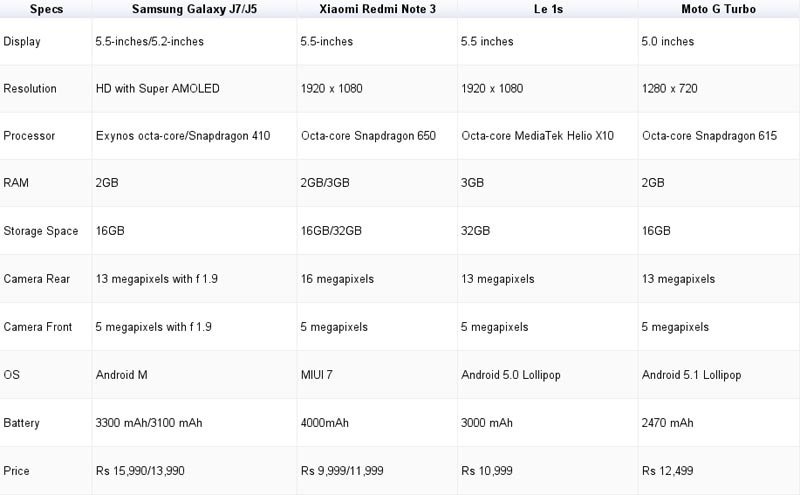Select the Xiaomi Redmi Note 3 header
Screen dimensions: 800x495
(378, 9)
